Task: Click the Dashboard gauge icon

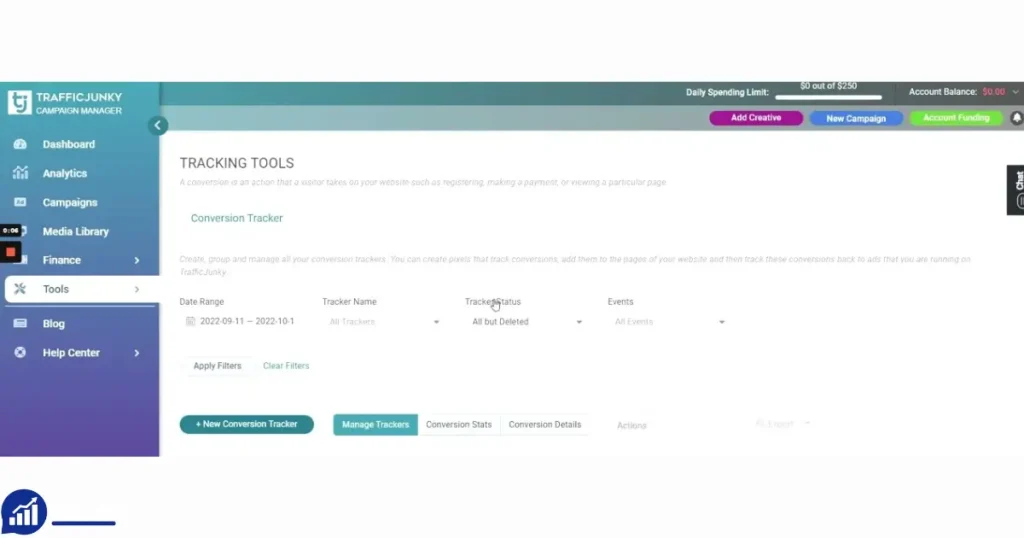Action: 20,144
